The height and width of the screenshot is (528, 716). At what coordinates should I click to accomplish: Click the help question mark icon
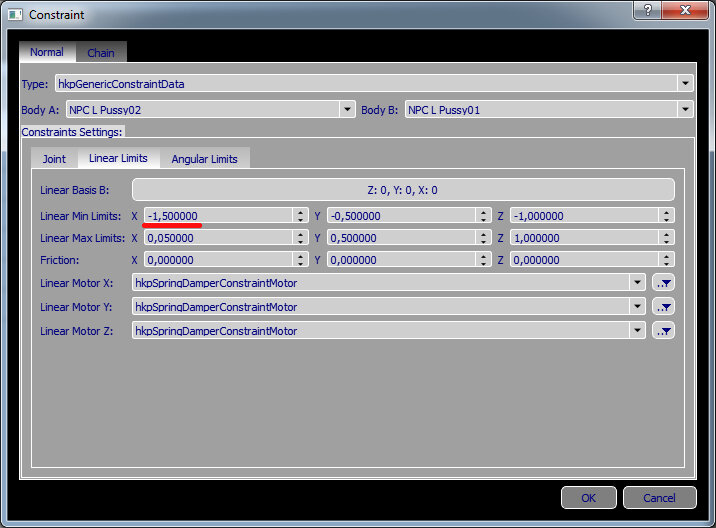[650, 10]
